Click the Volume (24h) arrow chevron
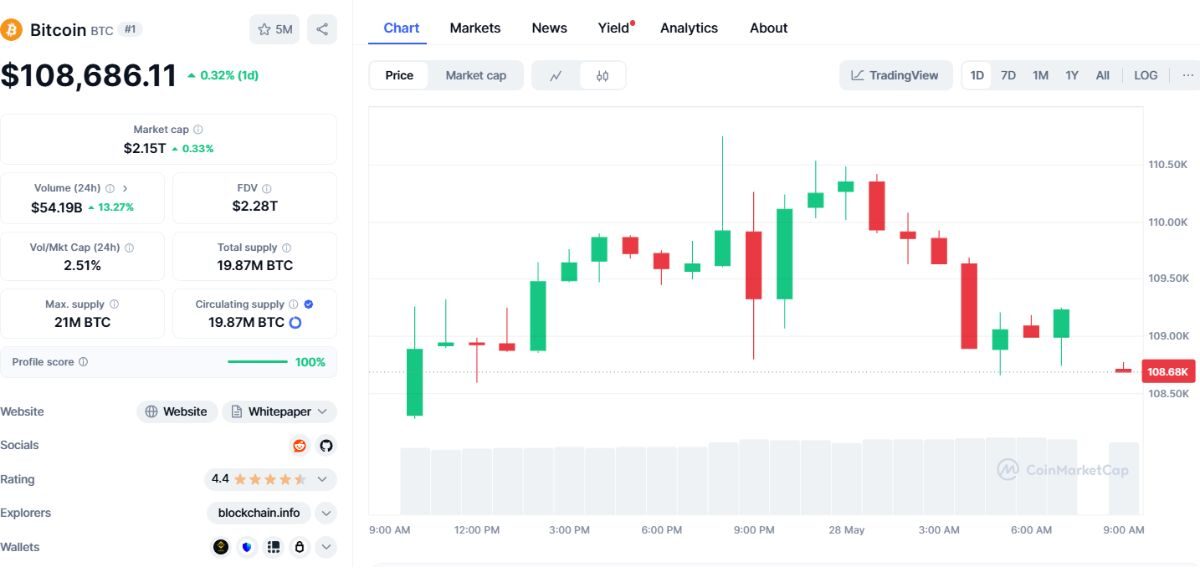 pyautogui.click(x=125, y=188)
